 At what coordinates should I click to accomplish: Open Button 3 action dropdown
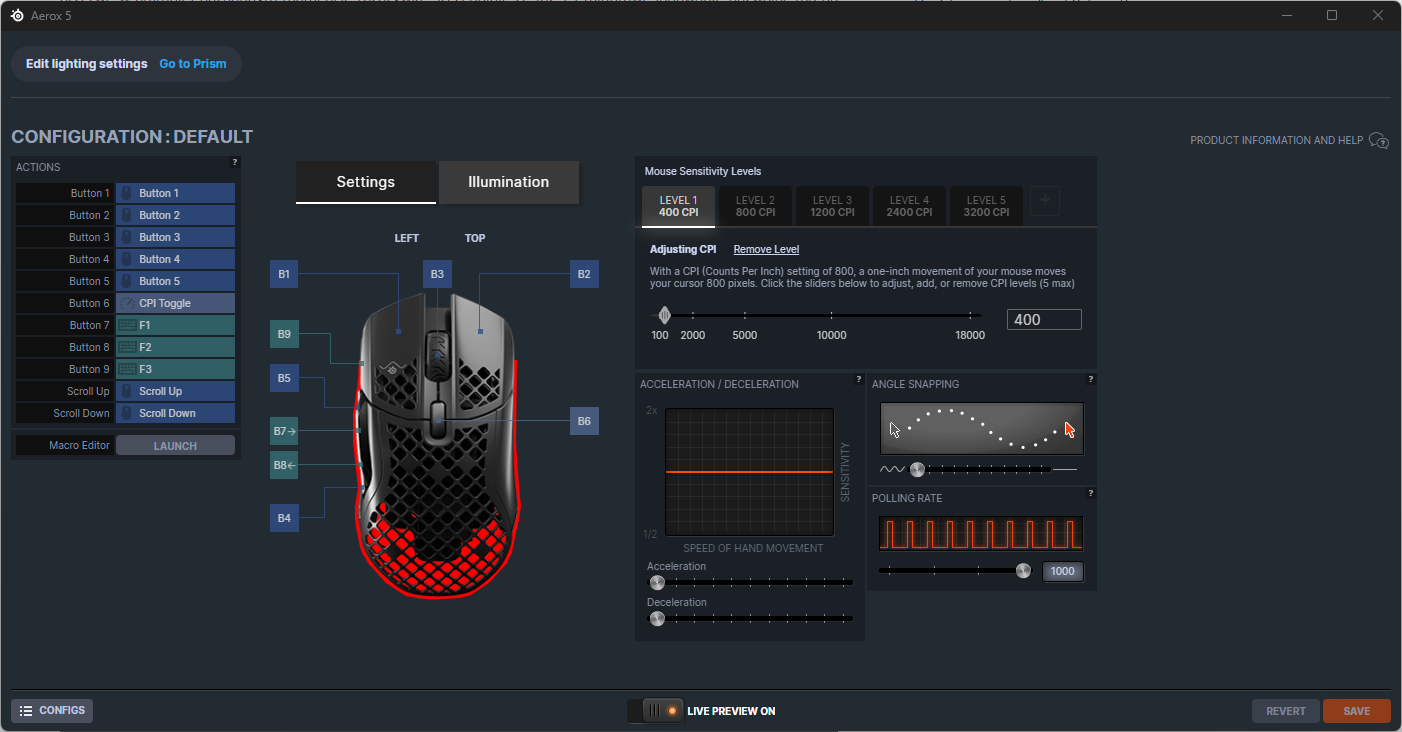(175, 237)
